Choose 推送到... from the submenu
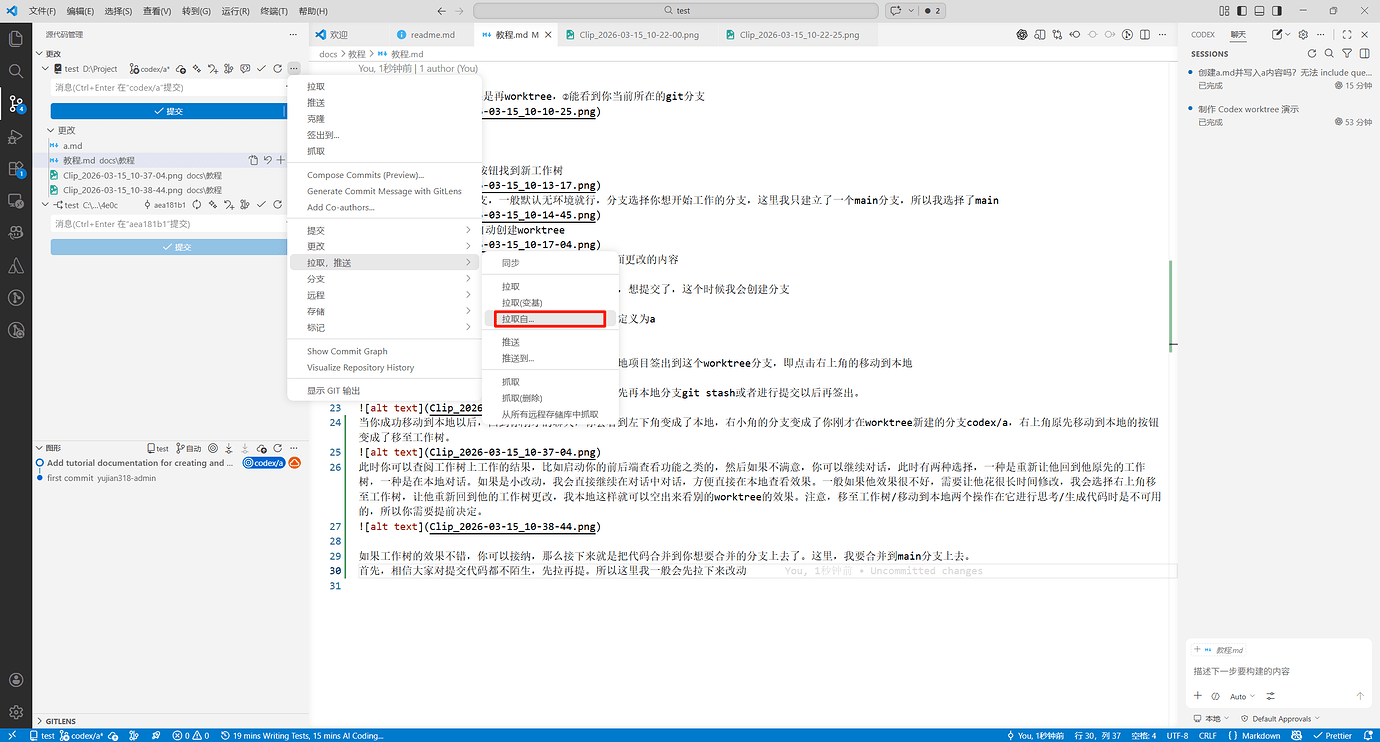 (x=550, y=358)
